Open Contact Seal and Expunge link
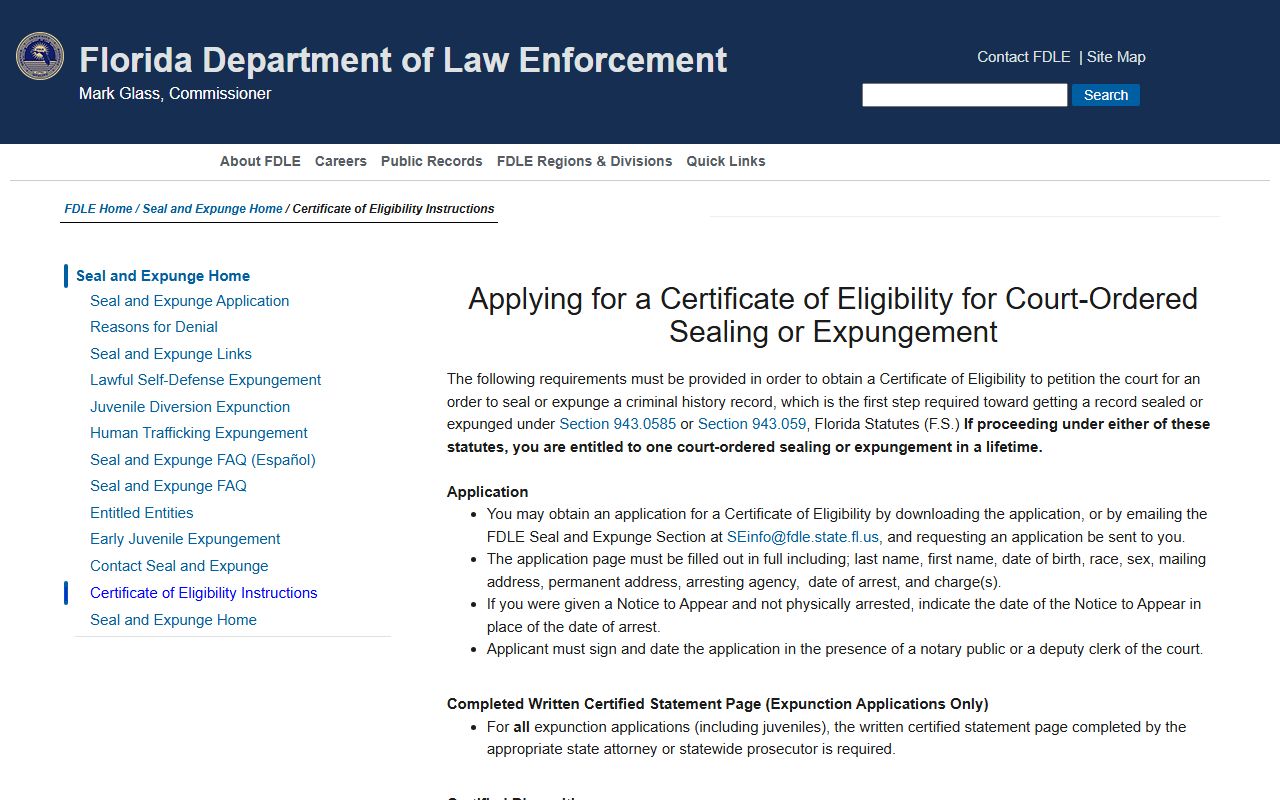Screen dimensions: 1280x800 click(x=179, y=566)
